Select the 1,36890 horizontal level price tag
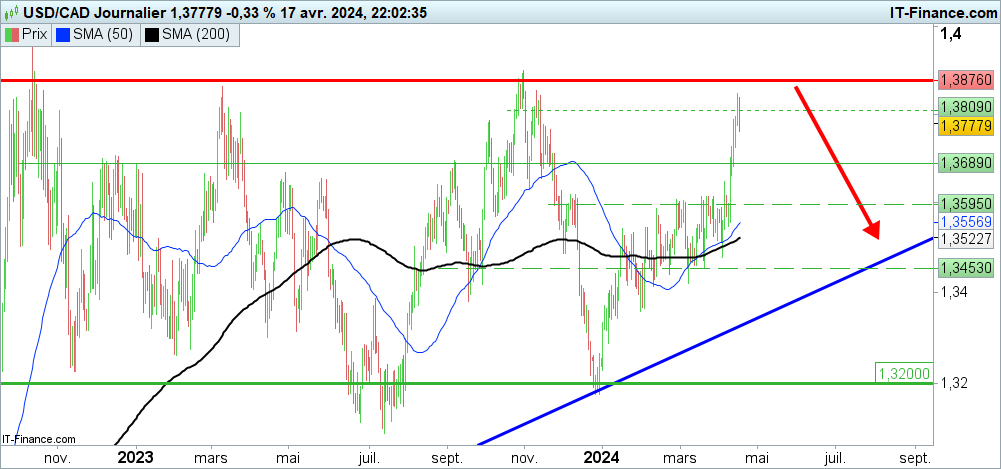The height and width of the screenshot is (469, 1001). tap(965, 162)
